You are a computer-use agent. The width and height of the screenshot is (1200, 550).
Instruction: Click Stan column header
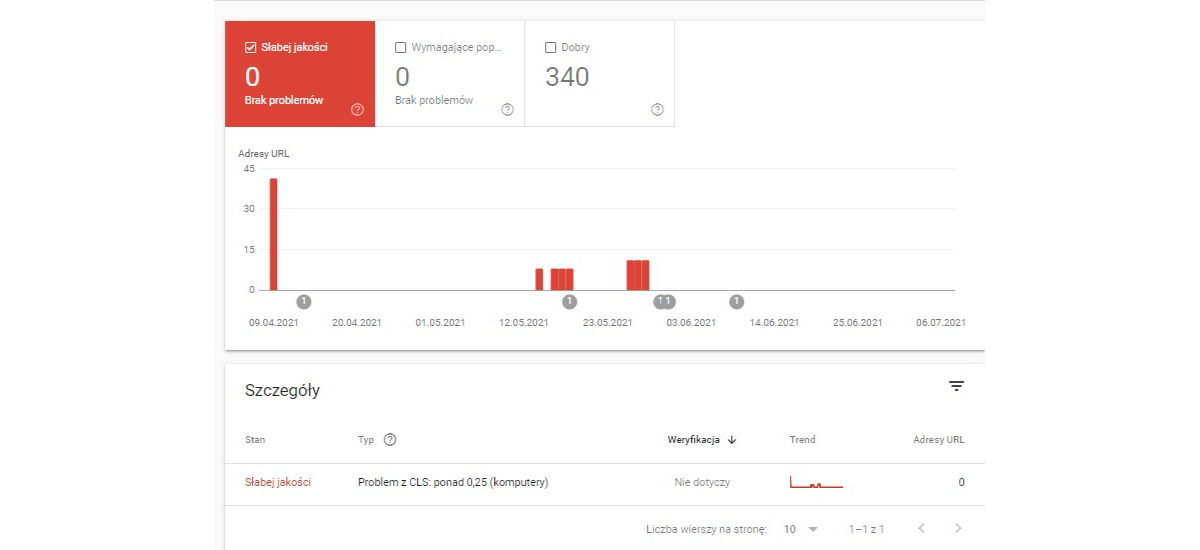coord(255,440)
